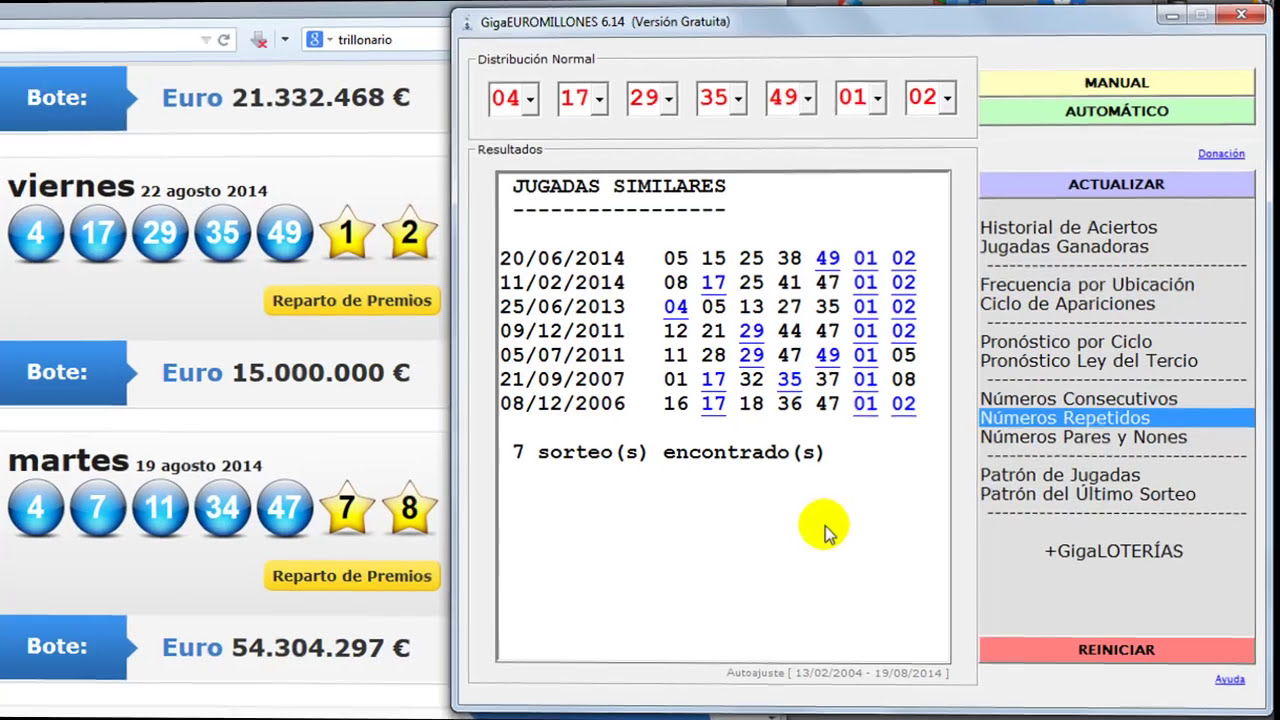The image size is (1280, 720).
Task: Click the red REINICIAR button
Action: [x=1116, y=650]
